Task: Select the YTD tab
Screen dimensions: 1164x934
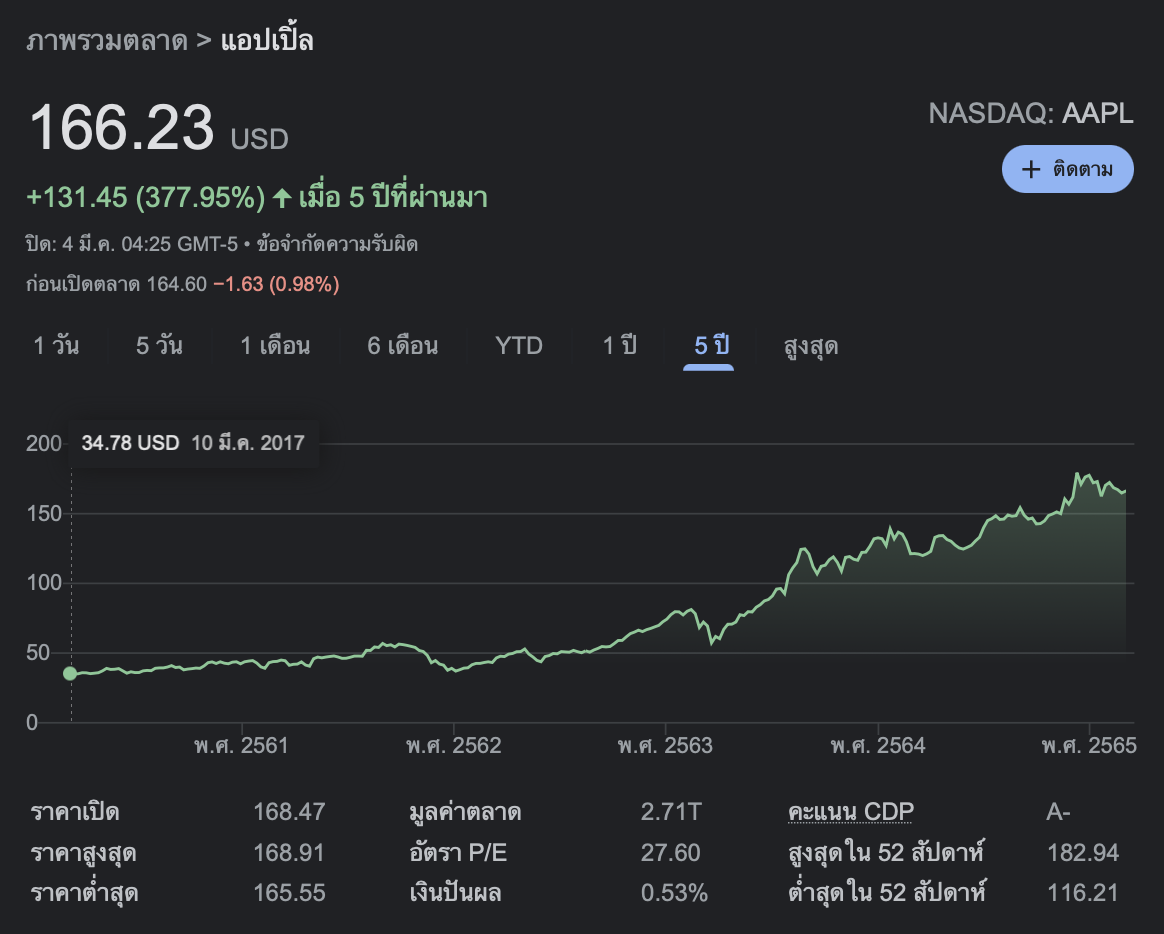Action: [x=519, y=346]
